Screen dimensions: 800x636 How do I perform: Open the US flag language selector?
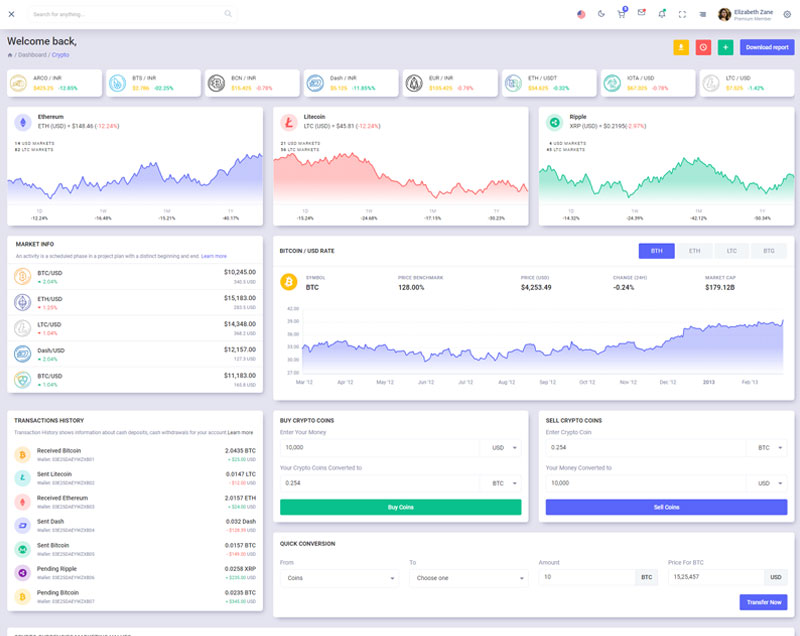[581, 14]
